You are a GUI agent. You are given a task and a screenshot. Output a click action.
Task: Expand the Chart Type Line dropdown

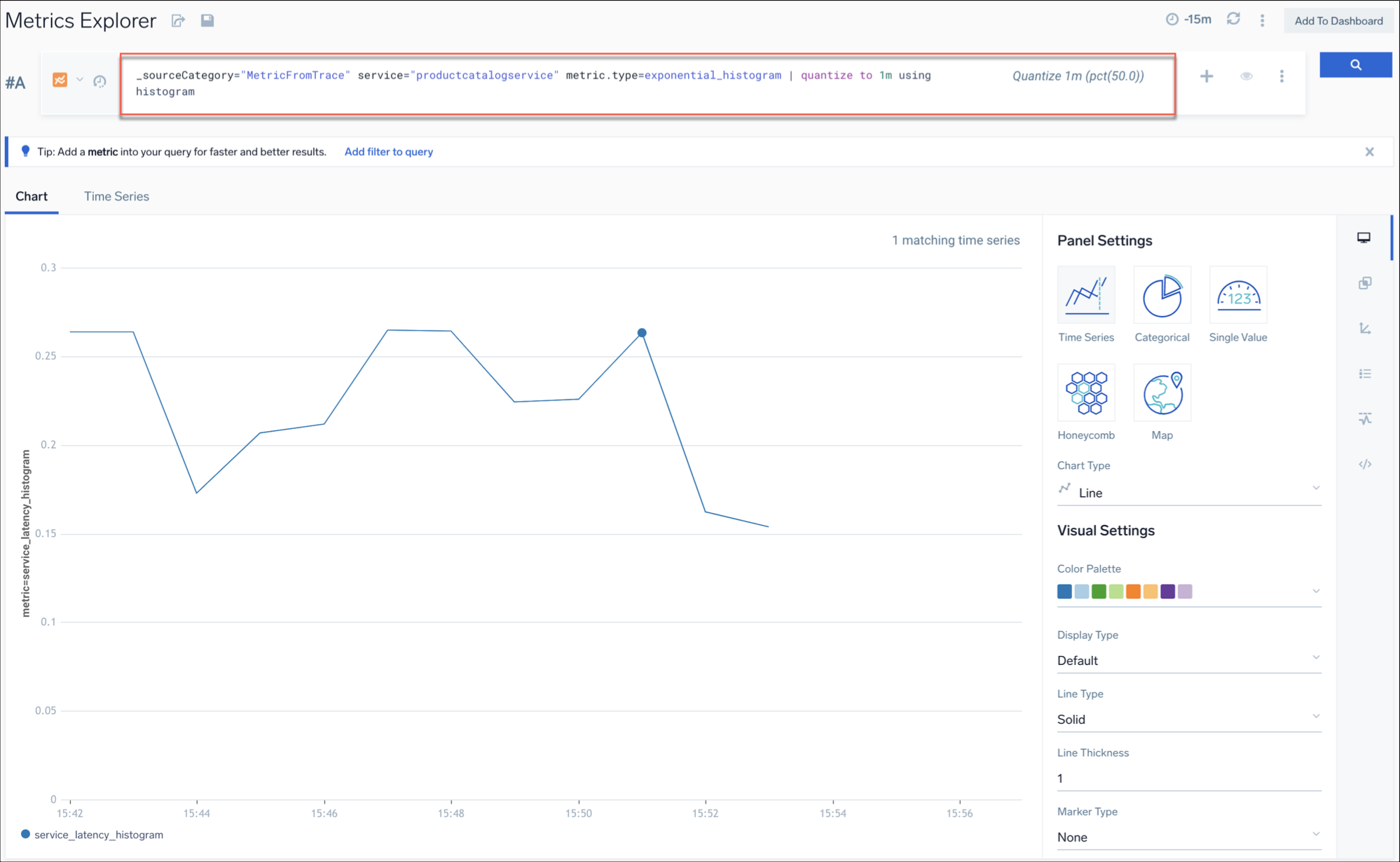pyautogui.click(x=1188, y=493)
